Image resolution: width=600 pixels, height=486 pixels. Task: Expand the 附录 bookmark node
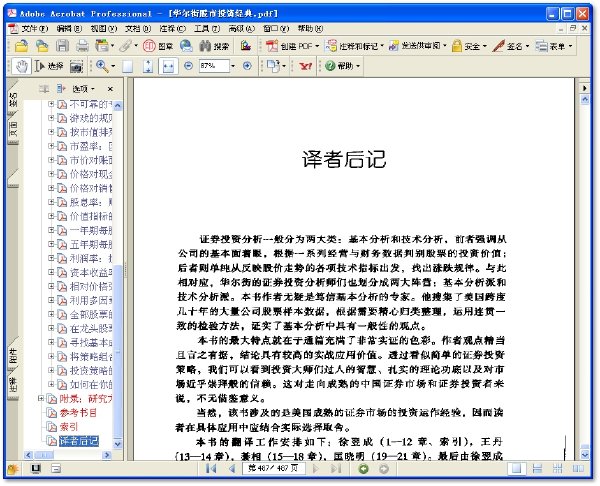pyautogui.click(x=41, y=398)
